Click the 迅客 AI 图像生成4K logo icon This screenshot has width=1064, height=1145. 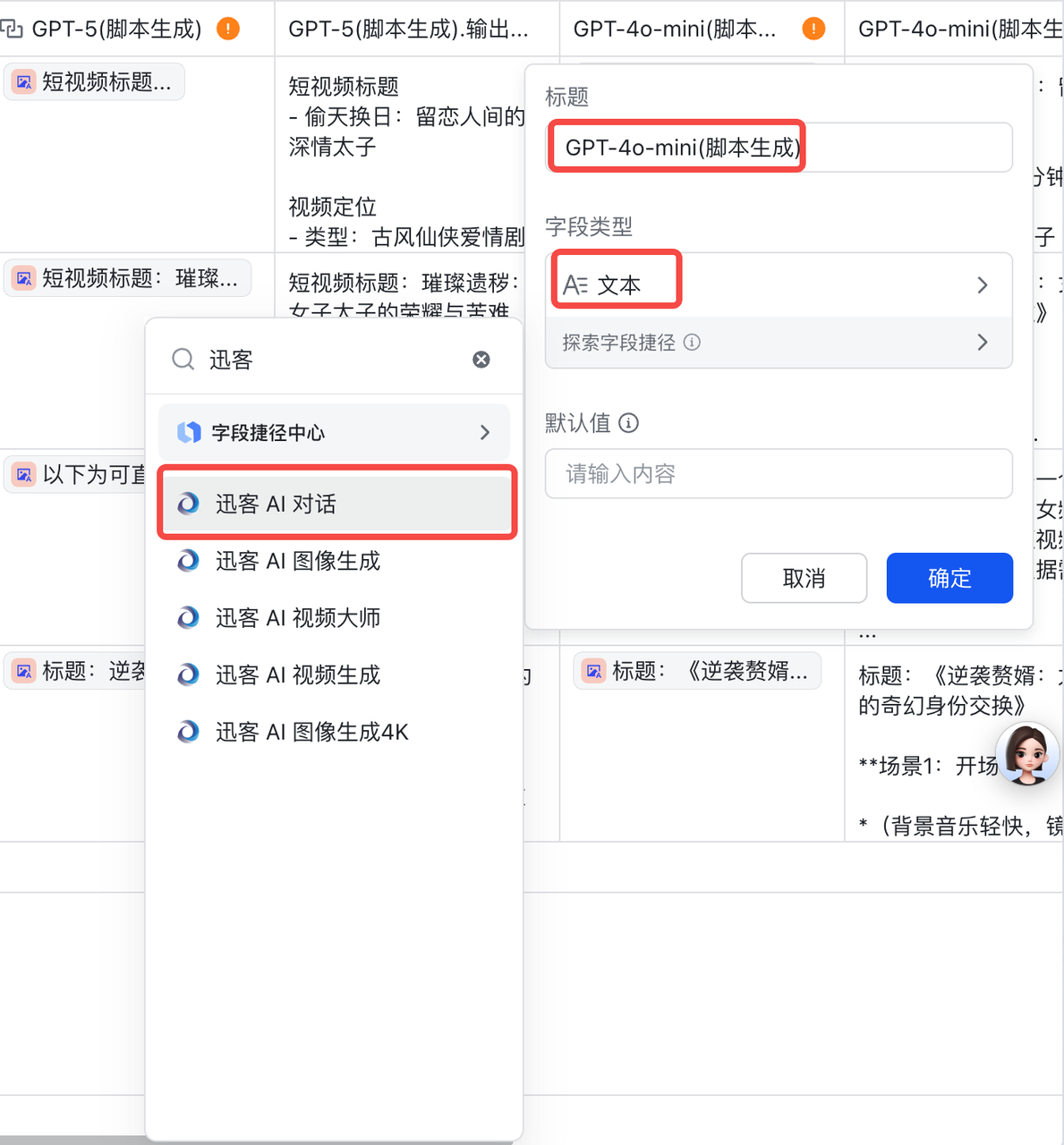(188, 733)
